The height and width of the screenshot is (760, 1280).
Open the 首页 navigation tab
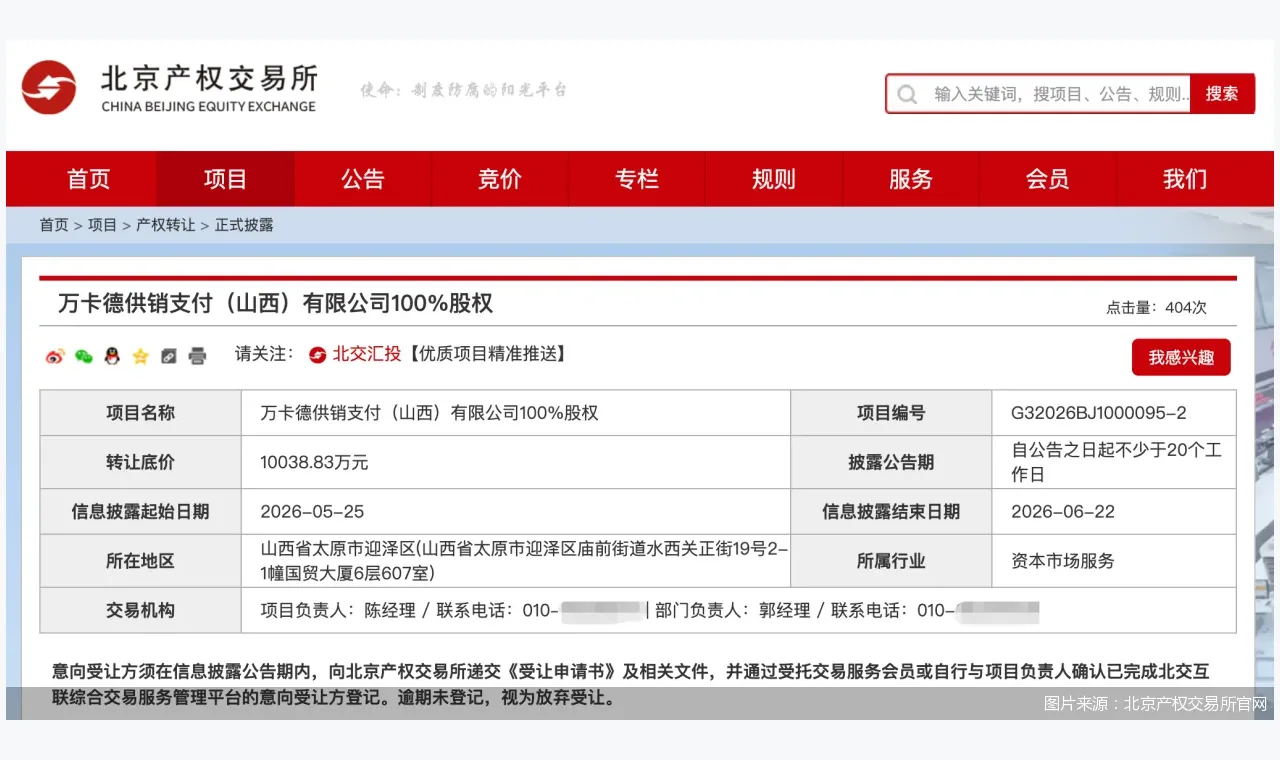pos(88,179)
